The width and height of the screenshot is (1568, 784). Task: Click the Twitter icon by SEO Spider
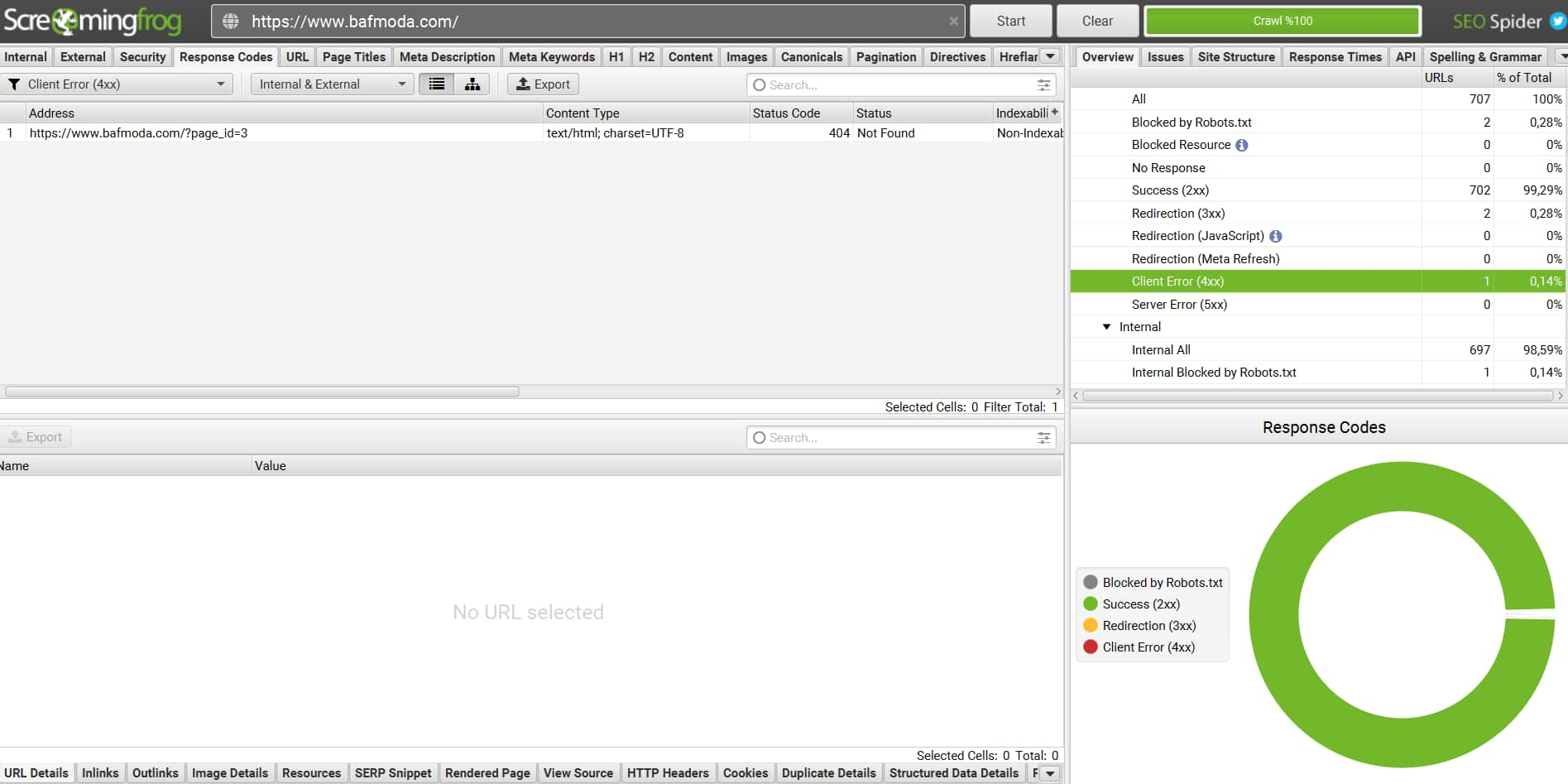point(1558,22)
